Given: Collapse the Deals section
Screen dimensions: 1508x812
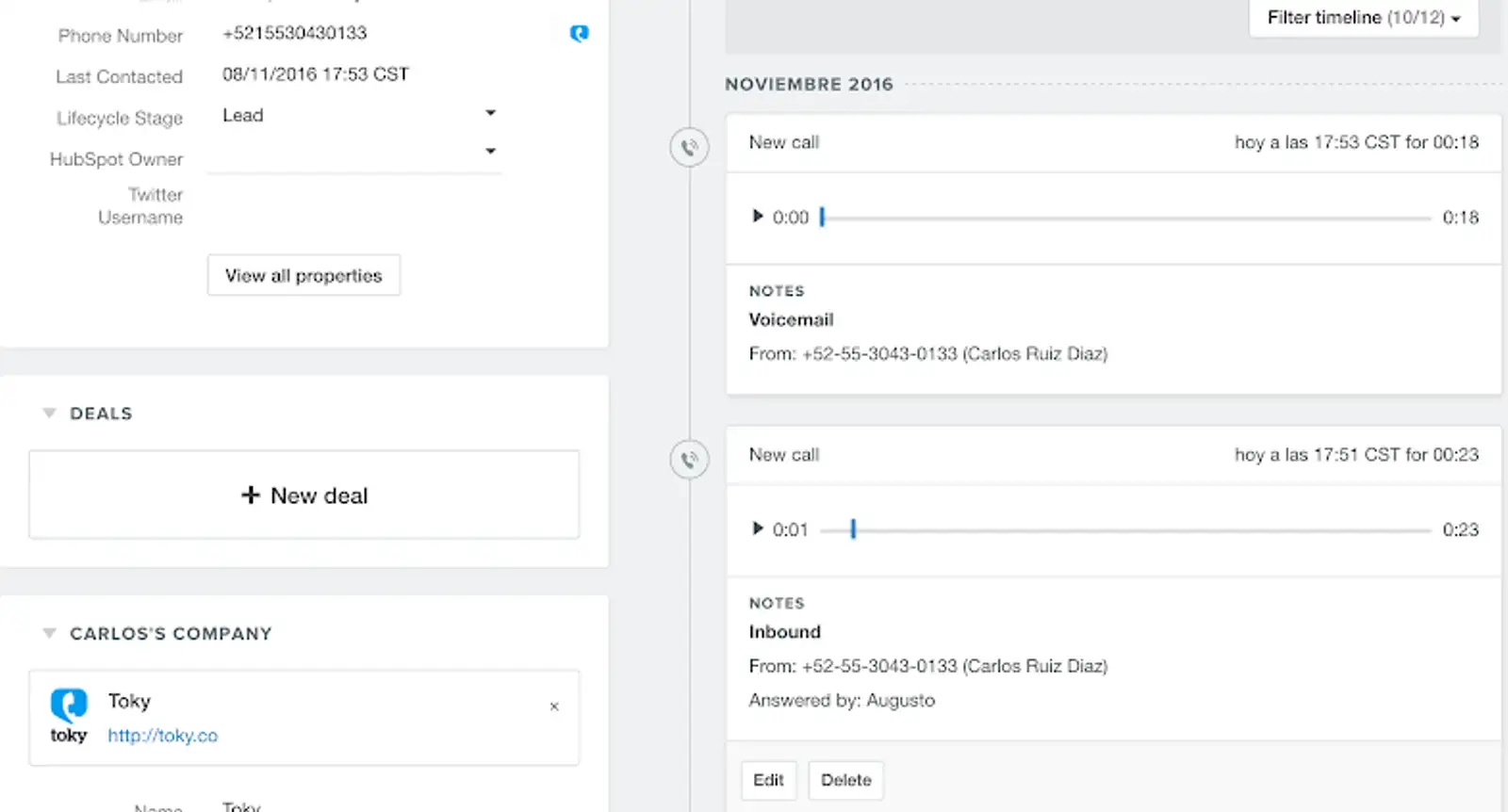Looking at the screenshot, I should point(50,414).
